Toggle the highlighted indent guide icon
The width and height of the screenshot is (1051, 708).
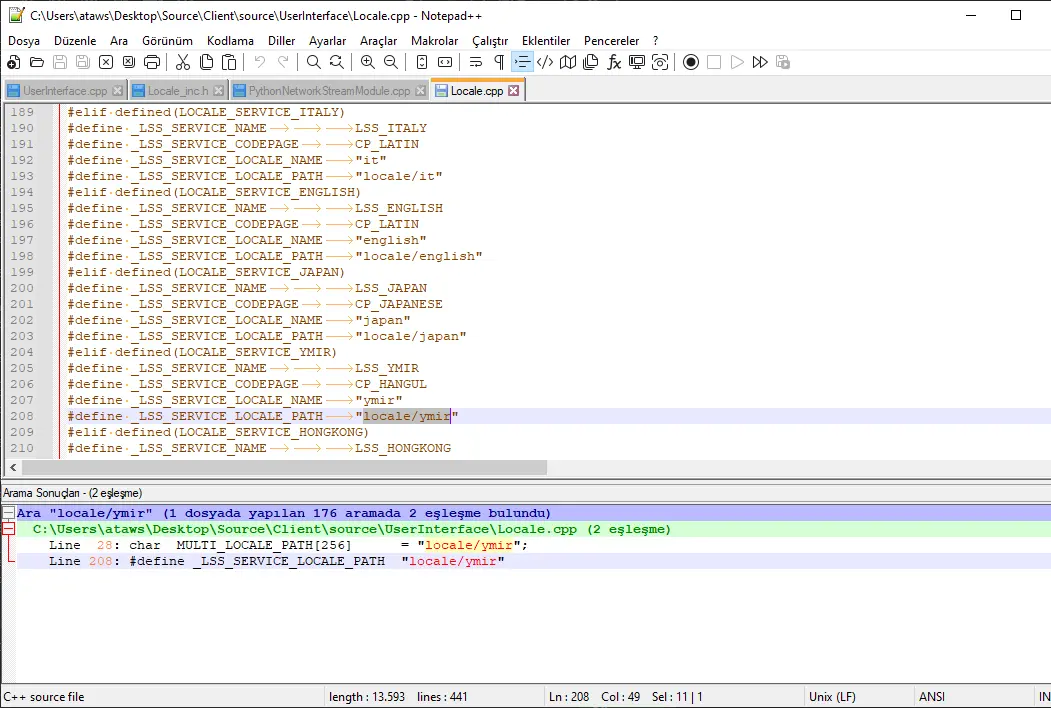(x=521, y=62)
